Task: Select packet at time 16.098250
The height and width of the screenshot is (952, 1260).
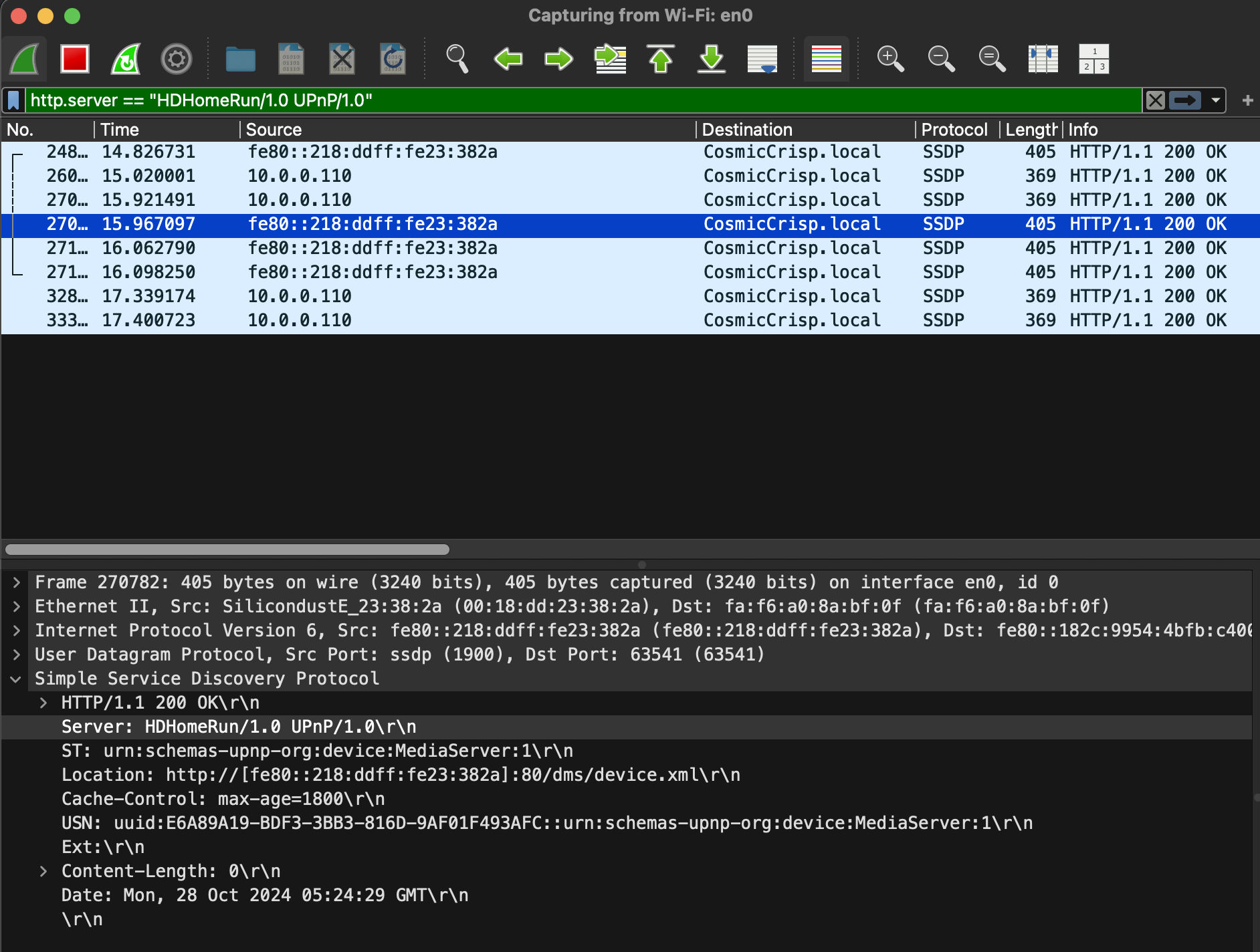Action: [x=630, y=273]
